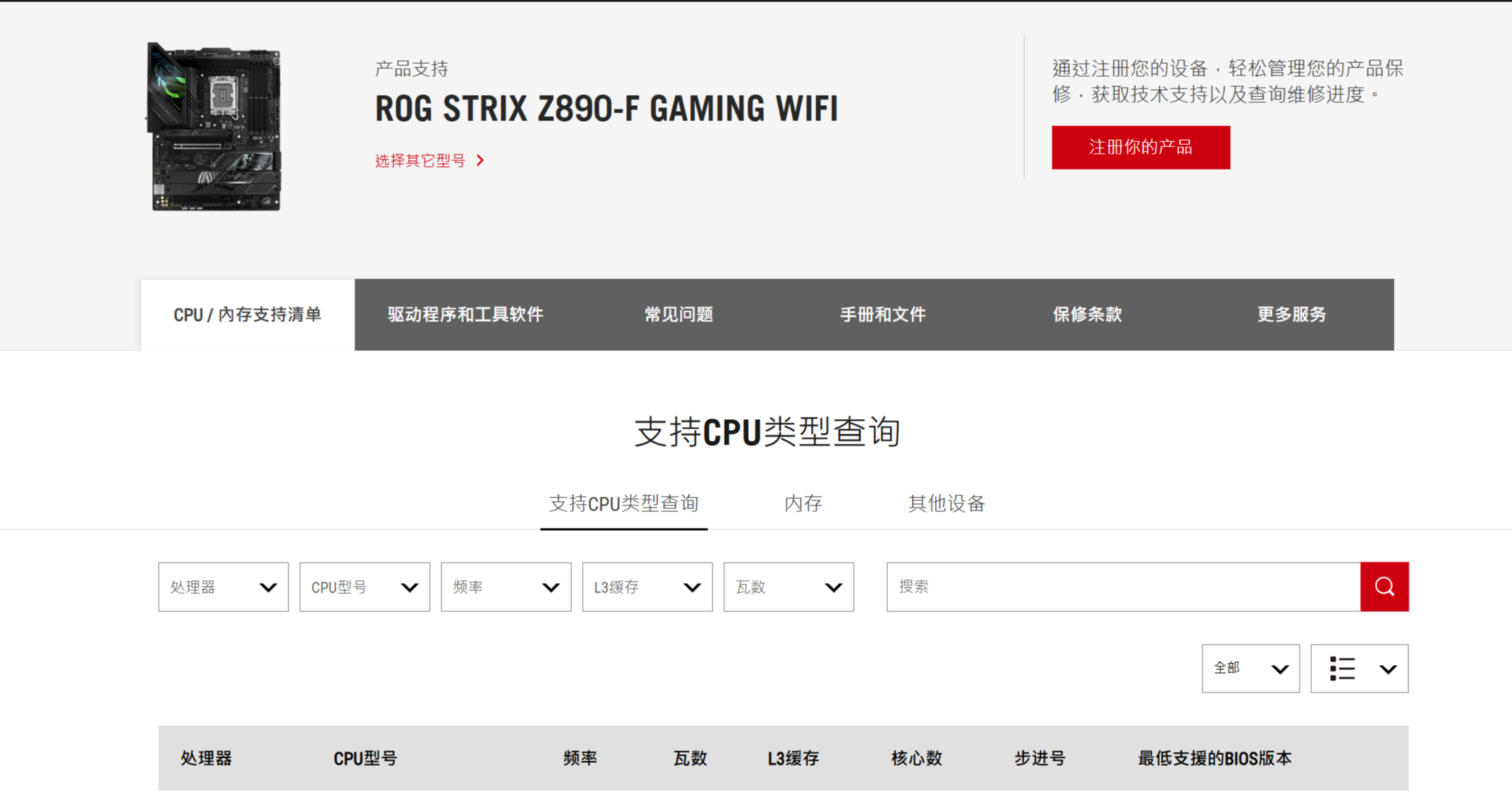Click the 注册你的产品 button
Image resolution: width=1512 pixels, height=810 pixels.
[1141, 147]
